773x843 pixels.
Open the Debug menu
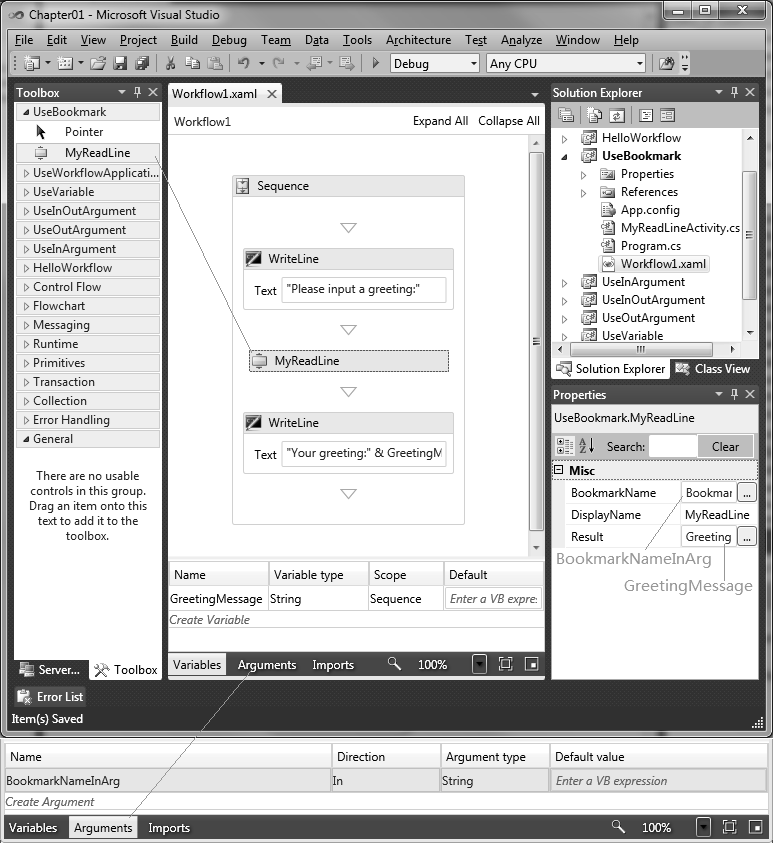[229, 40]
